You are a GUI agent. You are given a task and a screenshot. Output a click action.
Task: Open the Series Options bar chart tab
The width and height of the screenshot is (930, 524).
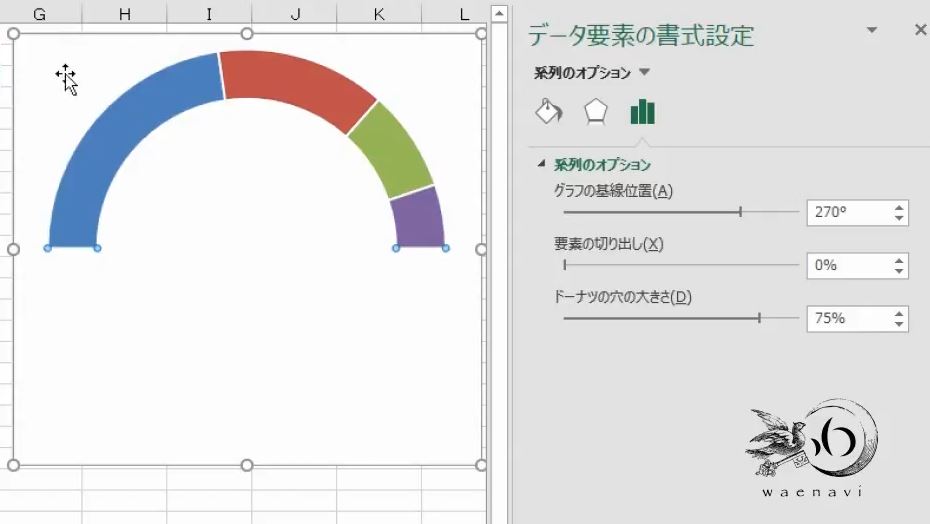tap(642, 112)
